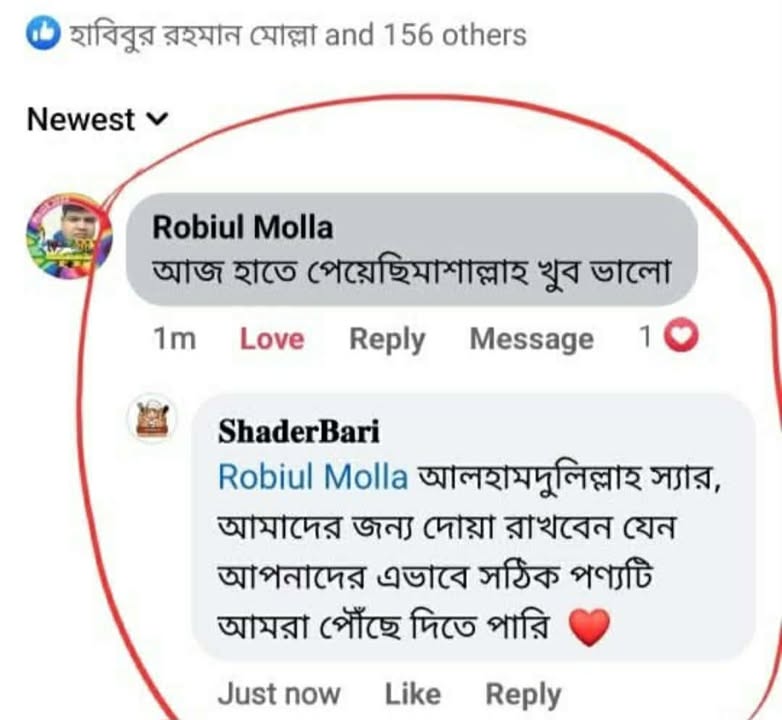Open Robiul Molla's profile picture
The image size is (782, 720).
(x=68, y=235)
